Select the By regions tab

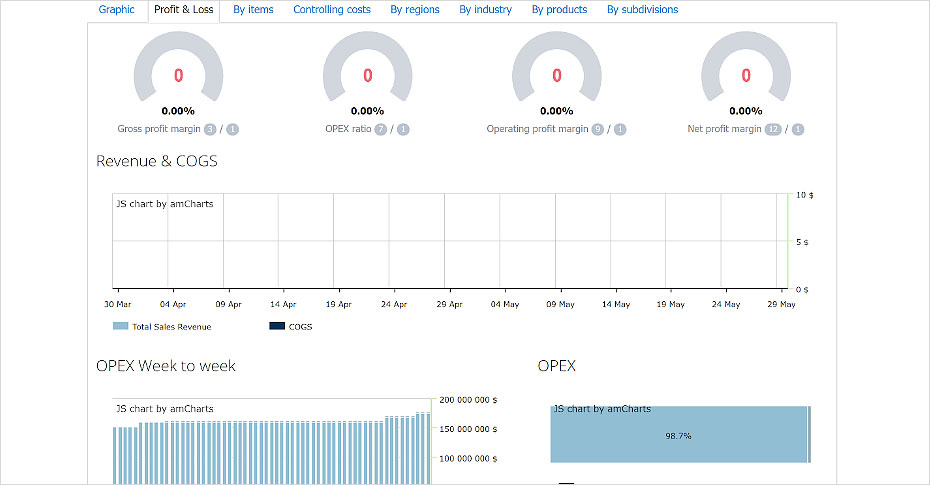pyautogui.click(x=415, y=10)
